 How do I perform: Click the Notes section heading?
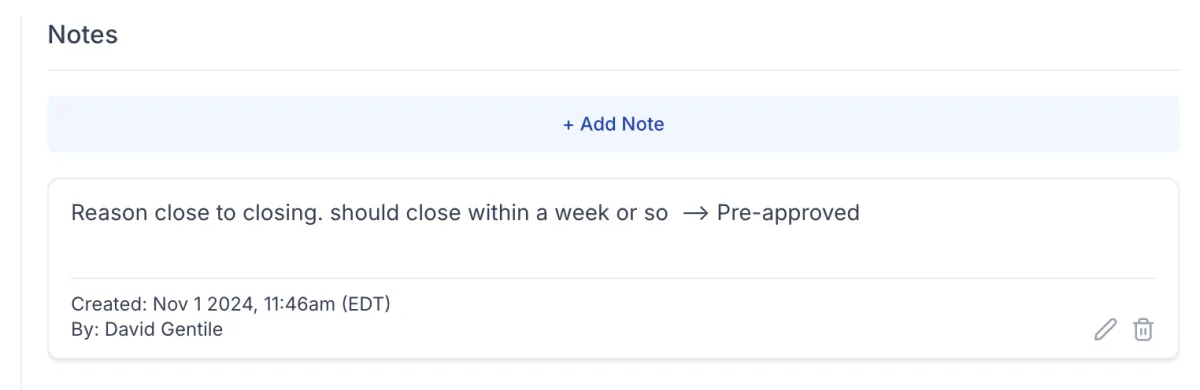coord(83,34)
